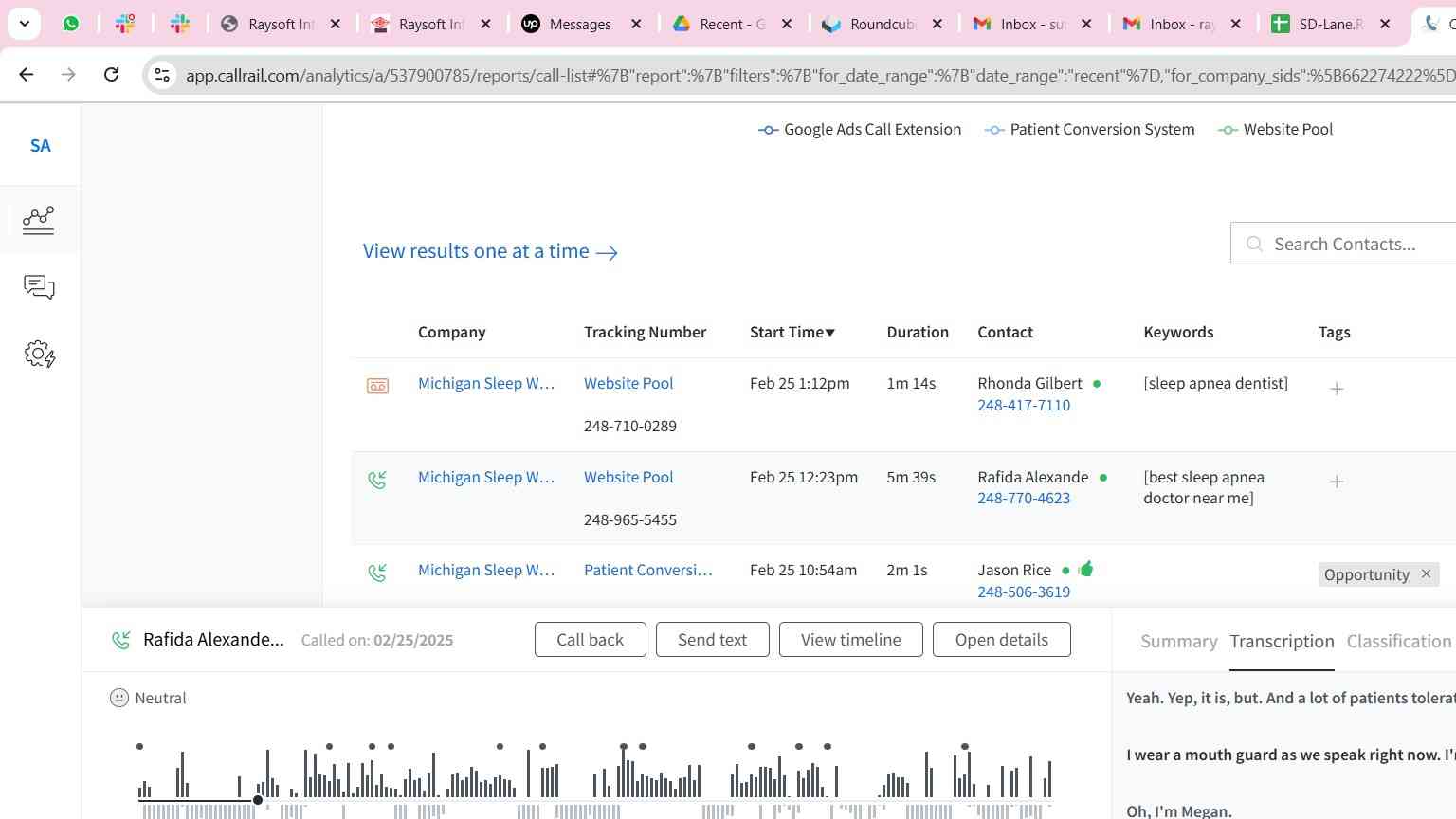
Task: Remove the Opportunity tag from Jason Rice
Action: [x=1426, y=574]
